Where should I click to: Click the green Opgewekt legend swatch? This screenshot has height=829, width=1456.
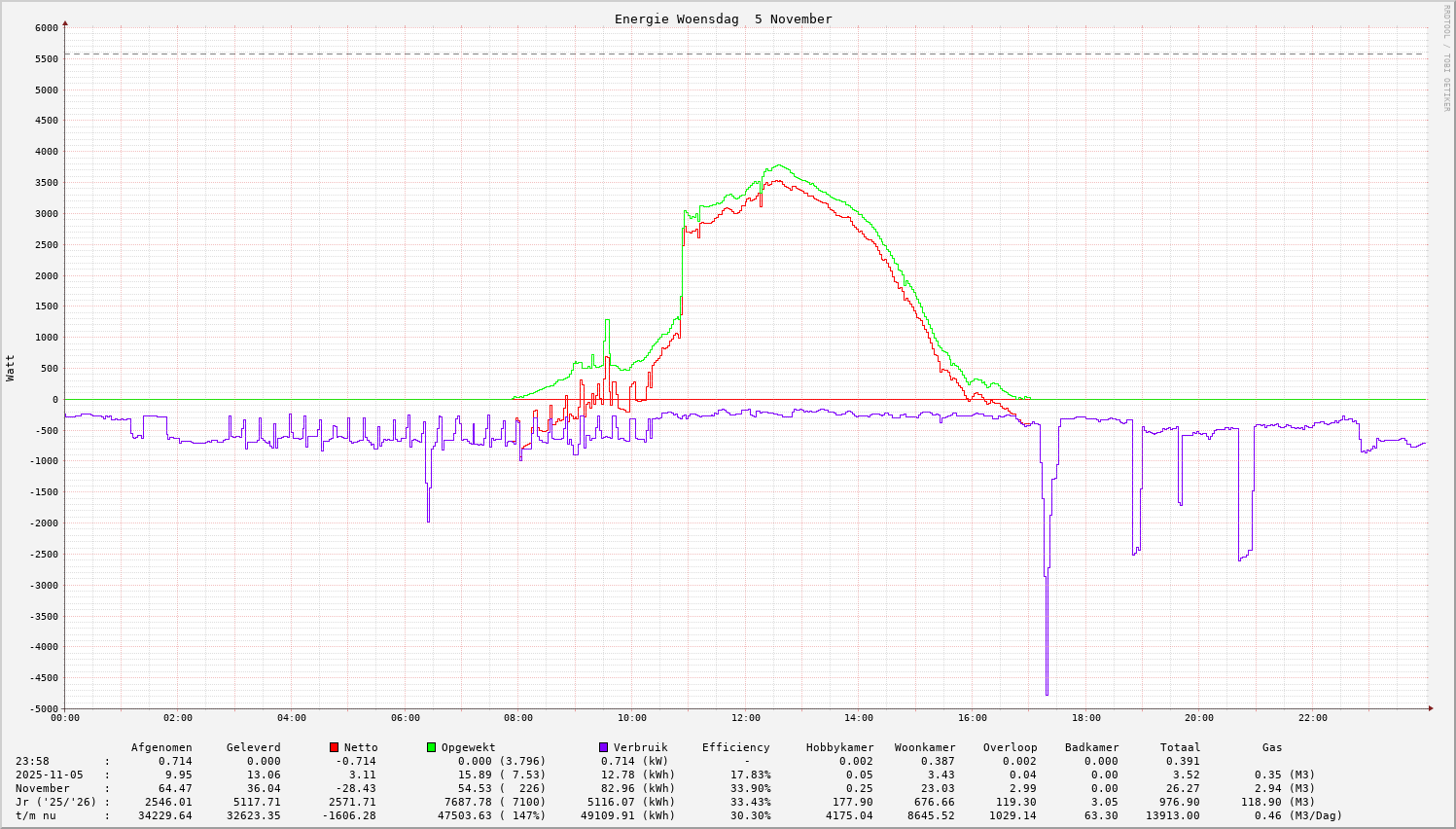[x=431, y=747]
